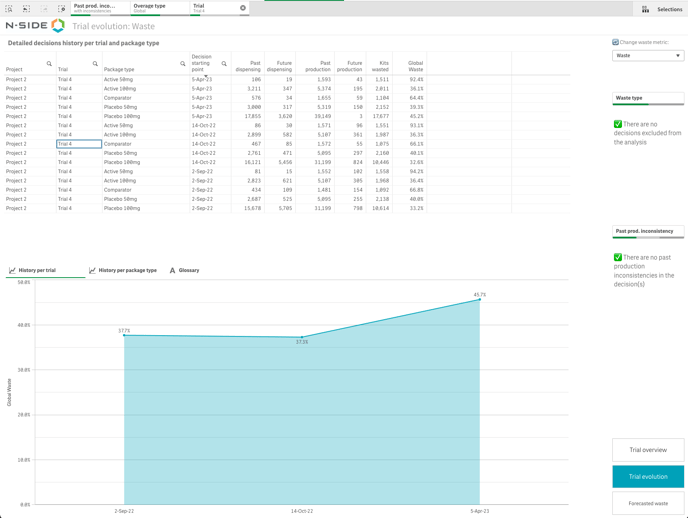
Task: Open the Change waste metric dropdown
Action: click(648, 56)
